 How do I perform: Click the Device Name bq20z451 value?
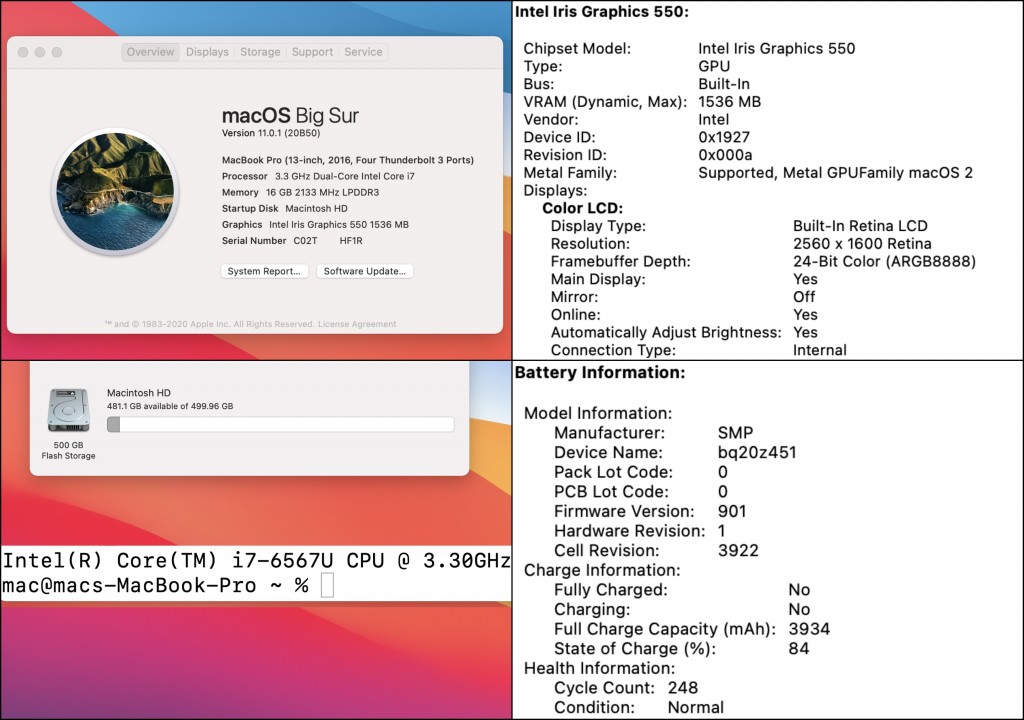[x=757, y=453]
